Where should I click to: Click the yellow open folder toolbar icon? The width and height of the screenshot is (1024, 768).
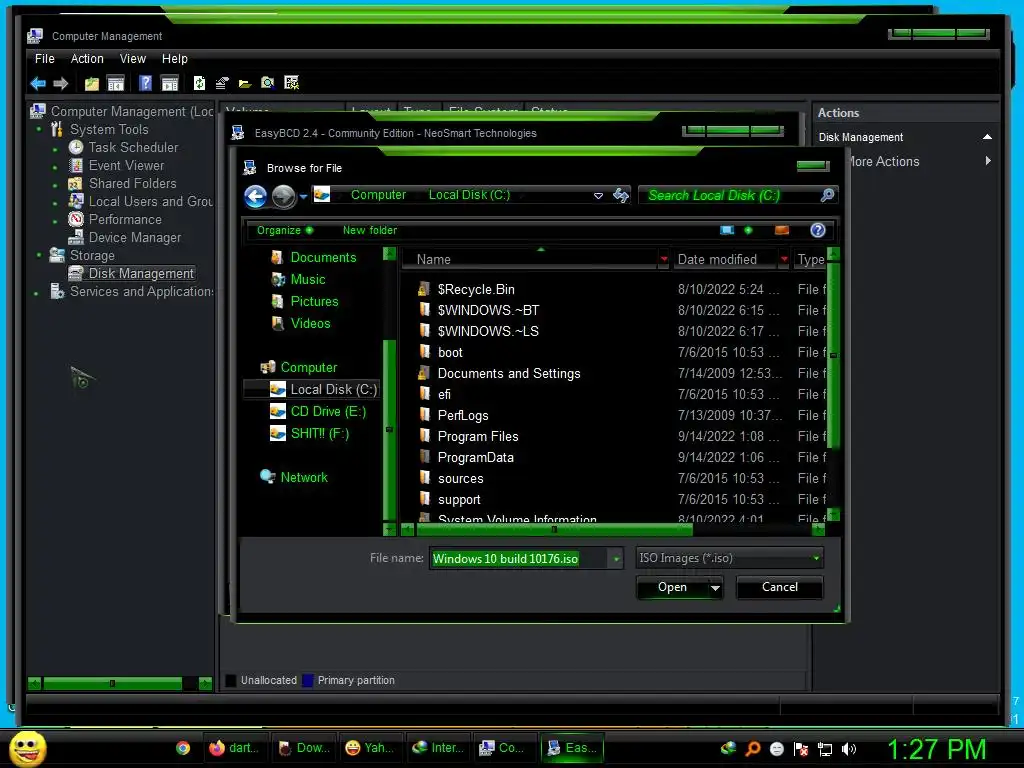245,84
